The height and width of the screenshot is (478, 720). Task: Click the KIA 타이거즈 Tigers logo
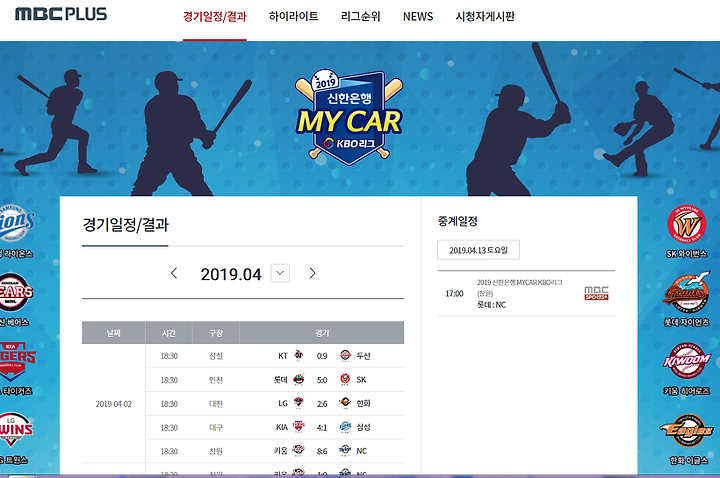17,361
